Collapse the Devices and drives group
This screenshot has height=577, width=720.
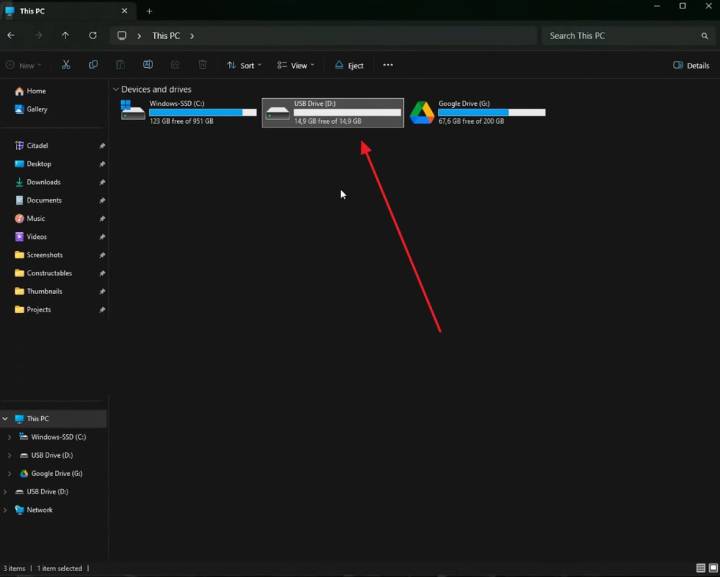point(116,90)
